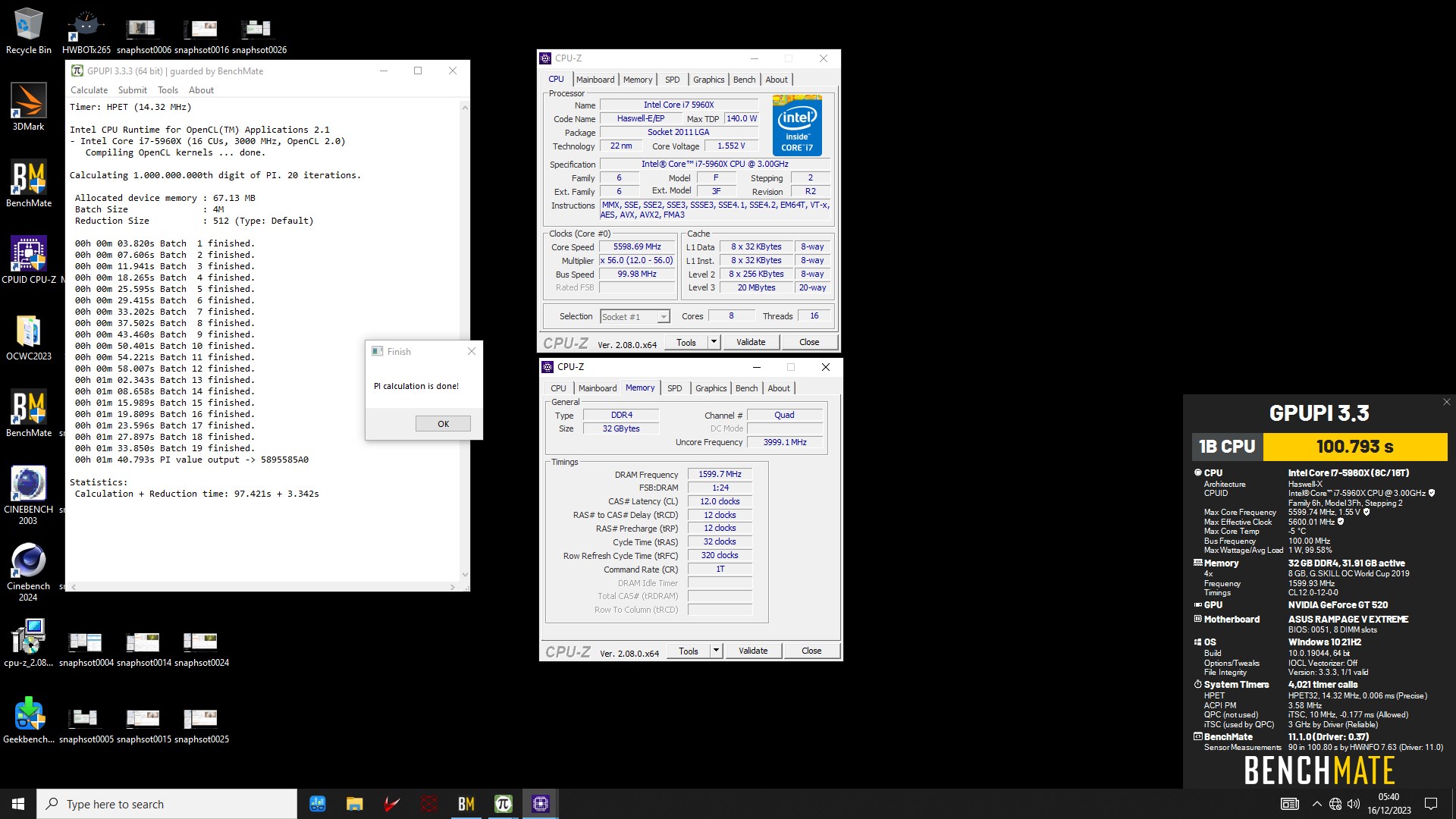
Task: Open the HWBOTx265 desktop shortcut
Action: [86, 30]
